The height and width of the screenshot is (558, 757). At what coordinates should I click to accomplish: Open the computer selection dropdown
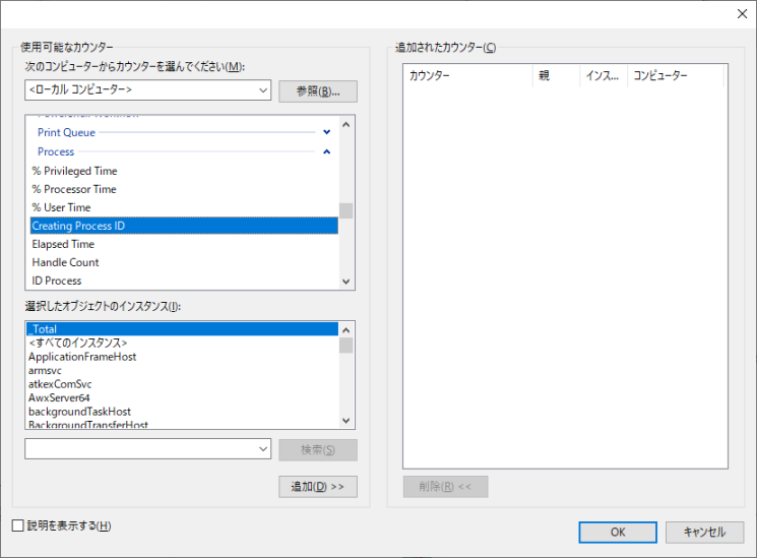click(263, 91)
